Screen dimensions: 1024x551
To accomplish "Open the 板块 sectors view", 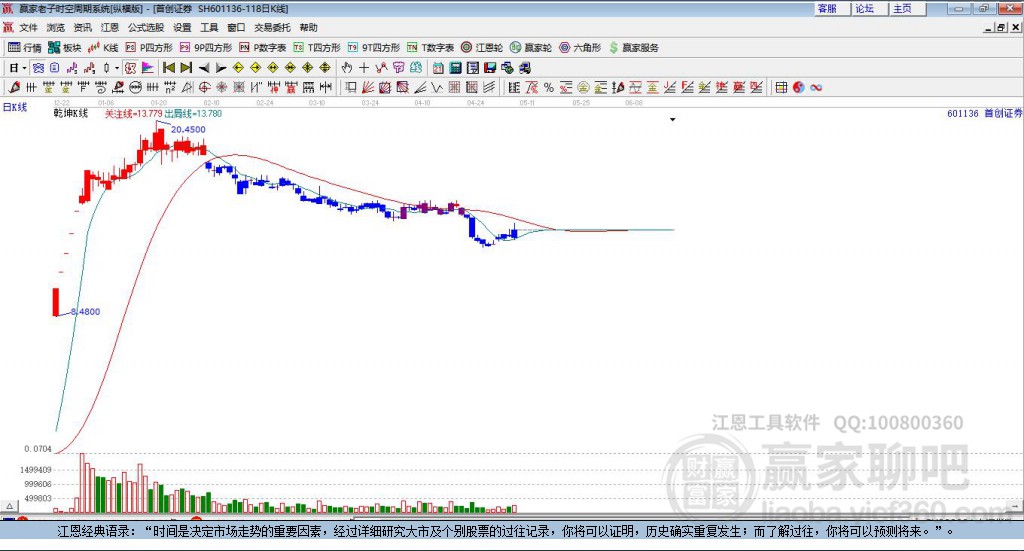I will (64, 48).
